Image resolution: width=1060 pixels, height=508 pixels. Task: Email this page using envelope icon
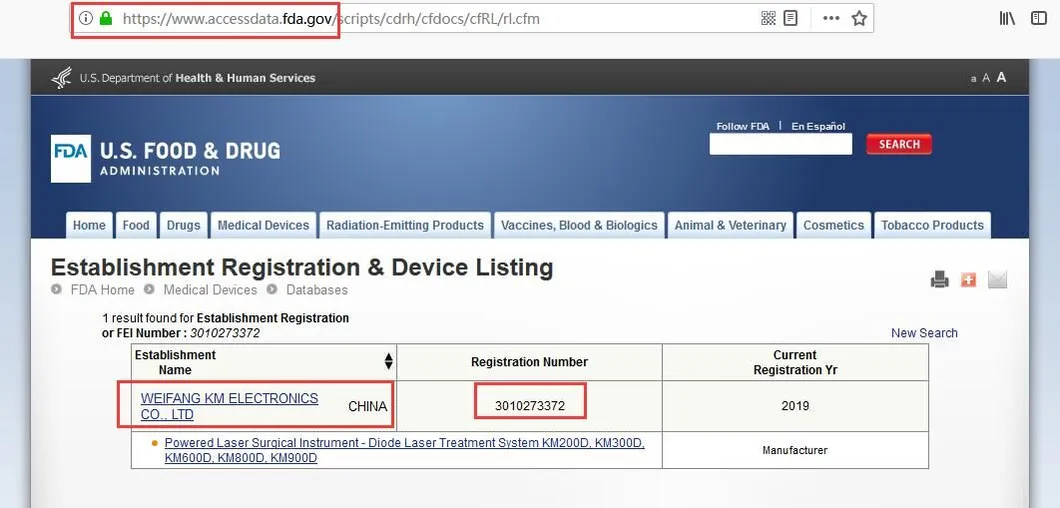(997, 280)
